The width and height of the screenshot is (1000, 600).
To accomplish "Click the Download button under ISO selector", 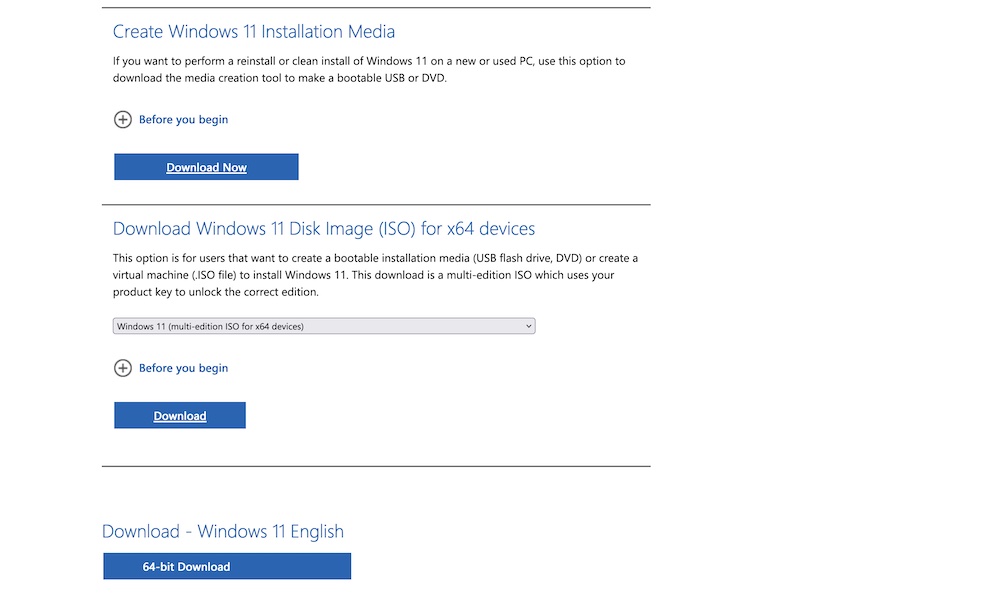I will (180, 415).
